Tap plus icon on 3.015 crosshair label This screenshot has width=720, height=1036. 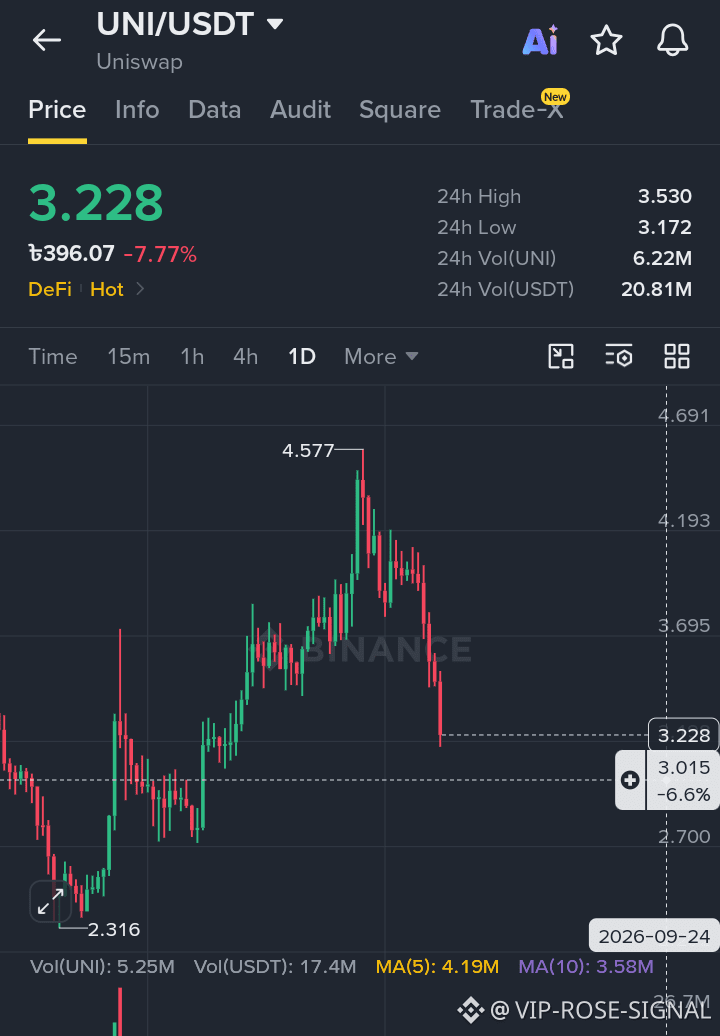[x=630, y=780]
